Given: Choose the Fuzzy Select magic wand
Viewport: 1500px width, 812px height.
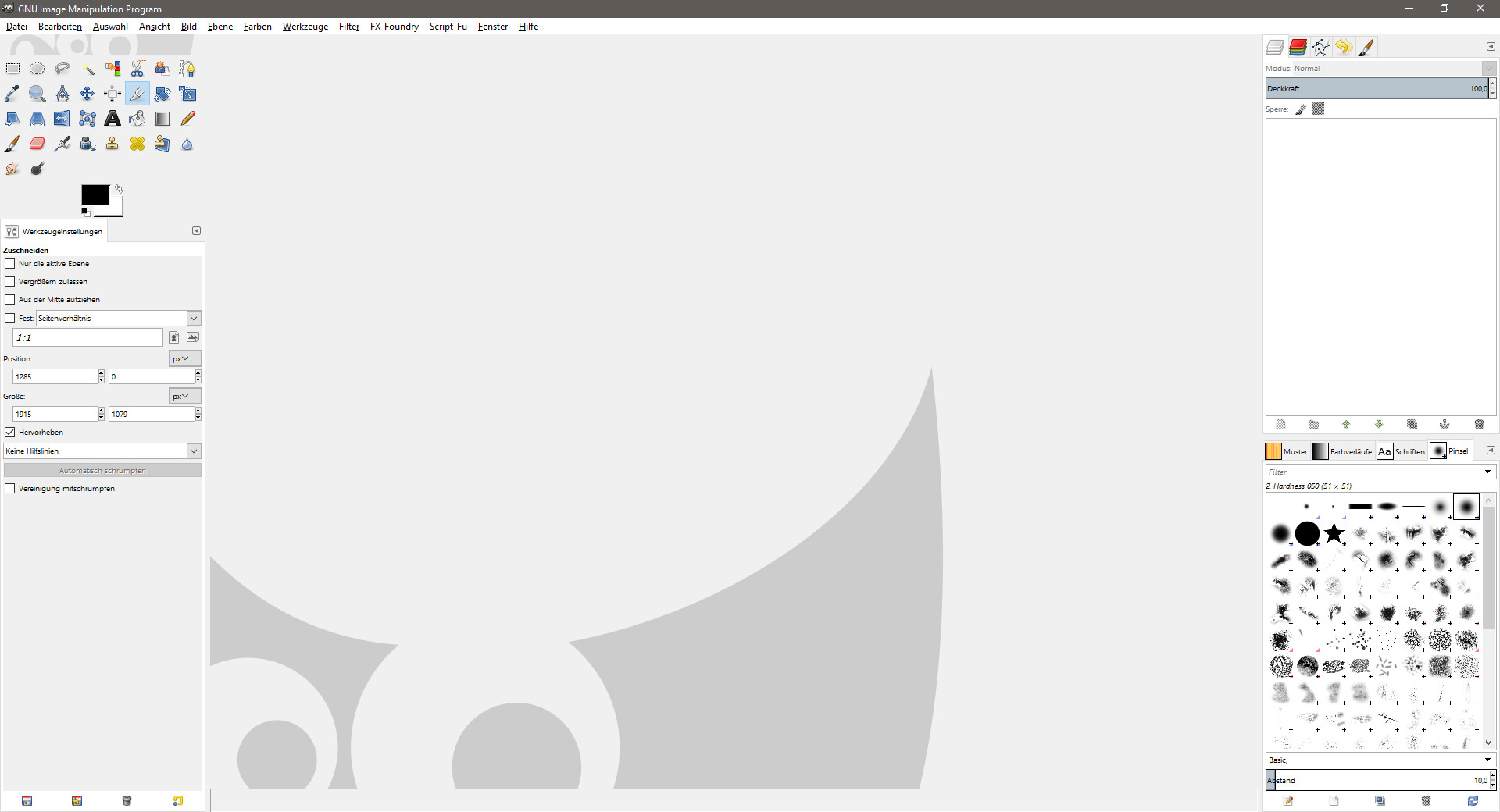Looking at the screenshot, I should pos(87,69).
